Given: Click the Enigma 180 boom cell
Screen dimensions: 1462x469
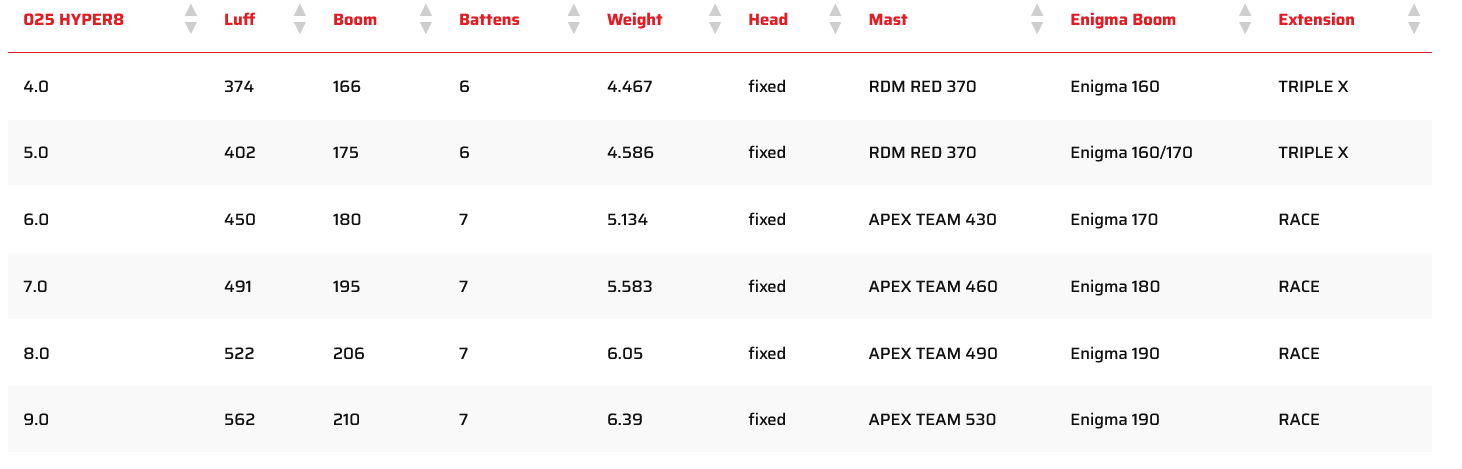Looking at the screenshot, I should click(x=1114, y=287).
